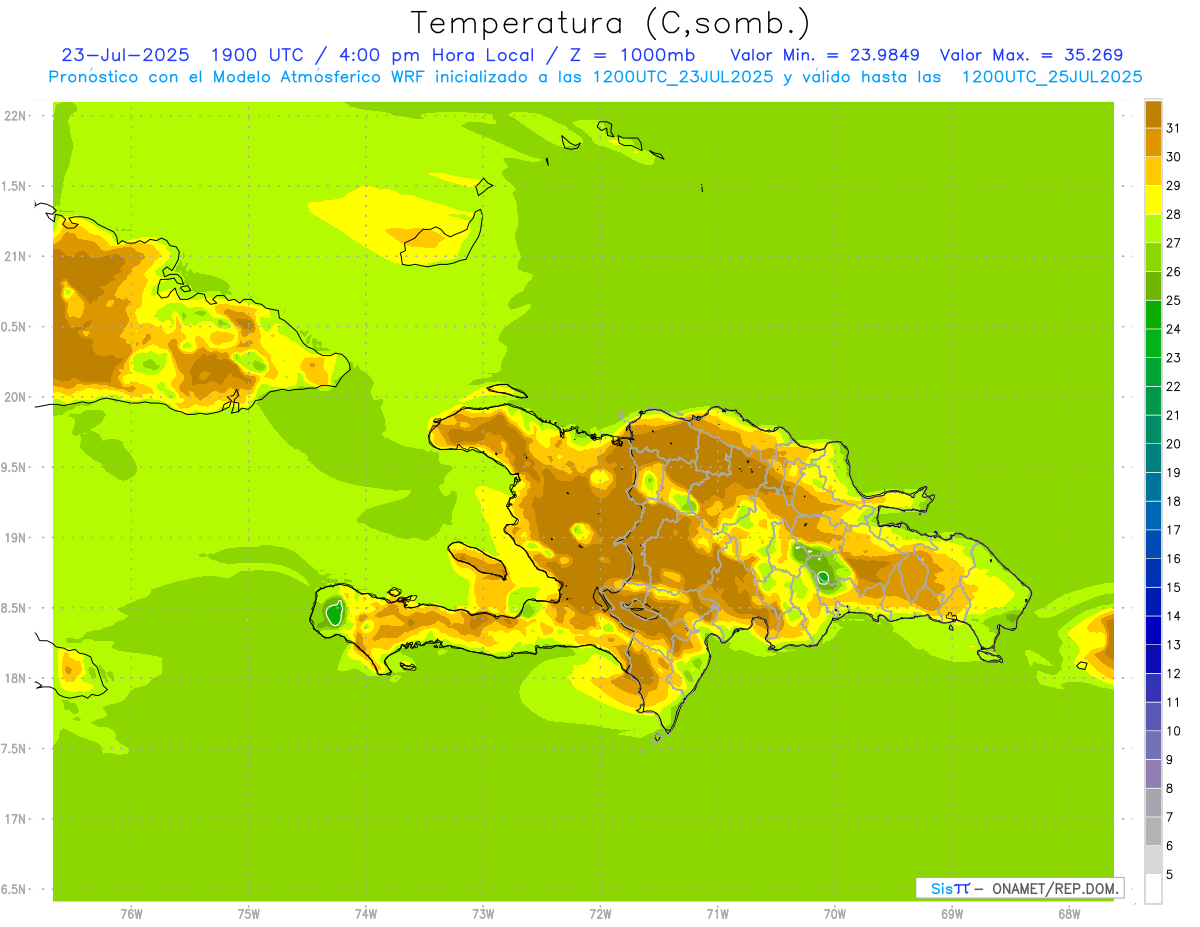Click the purple swatch between 8 and 9
The image size is (1200, 927).
[1154, 774]
